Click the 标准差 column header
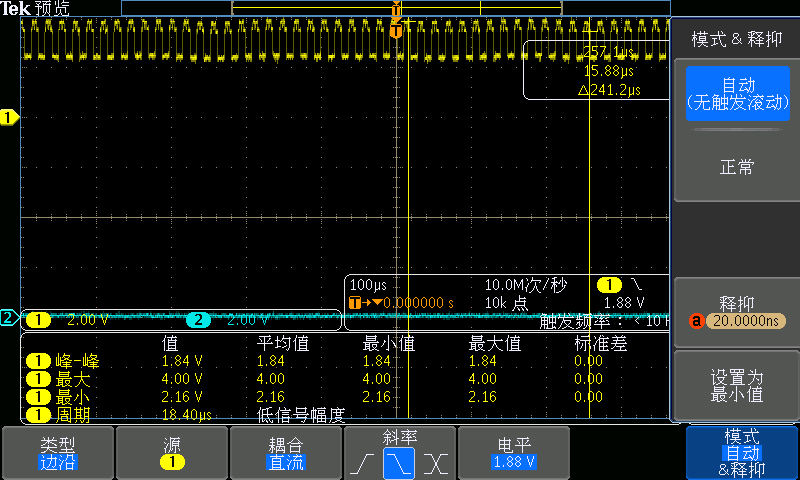Screen dimensions: 800x480 601,343
